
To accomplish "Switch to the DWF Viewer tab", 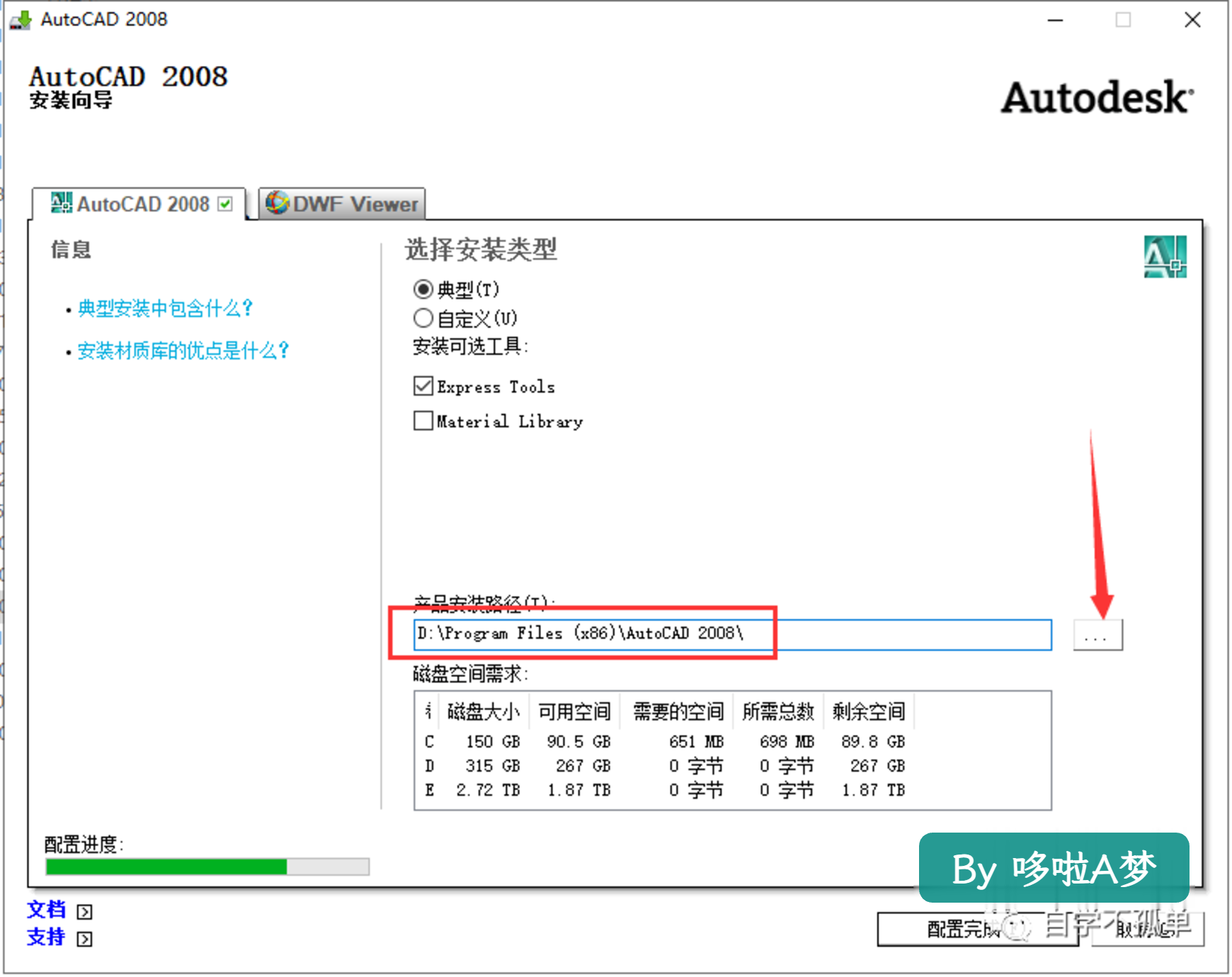I will (342, 204).
